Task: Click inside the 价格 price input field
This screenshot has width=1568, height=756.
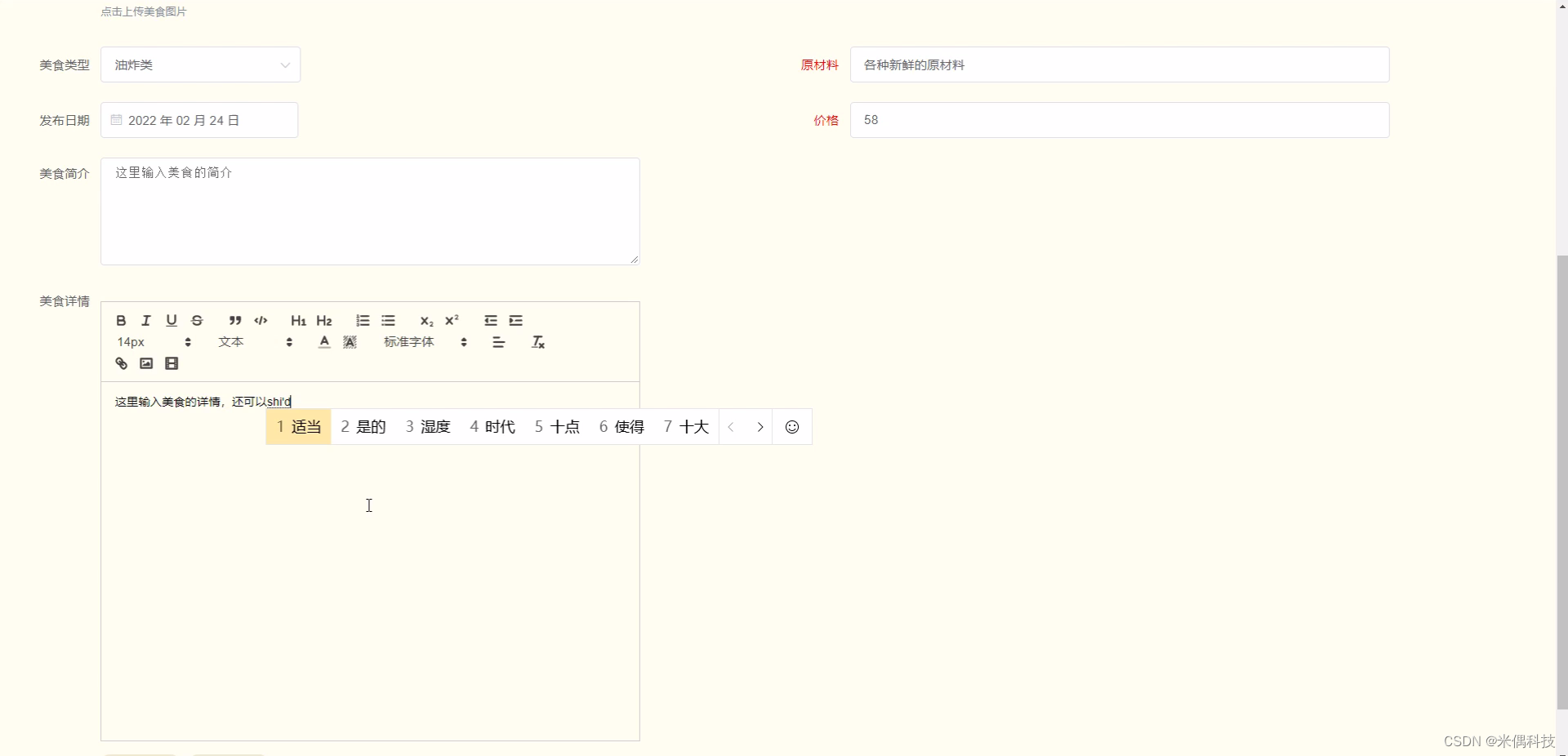Action: point(1119,120)
